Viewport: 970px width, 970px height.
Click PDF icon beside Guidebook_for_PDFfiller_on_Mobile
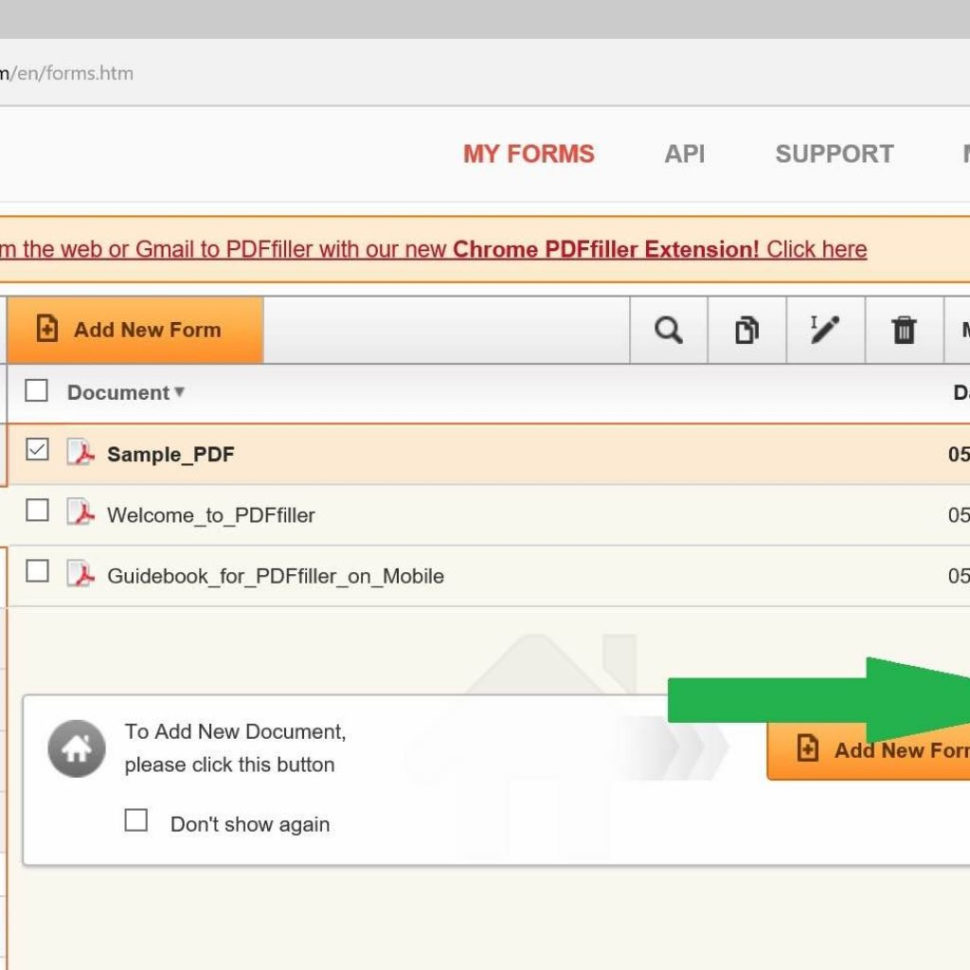tap(81, 573)
